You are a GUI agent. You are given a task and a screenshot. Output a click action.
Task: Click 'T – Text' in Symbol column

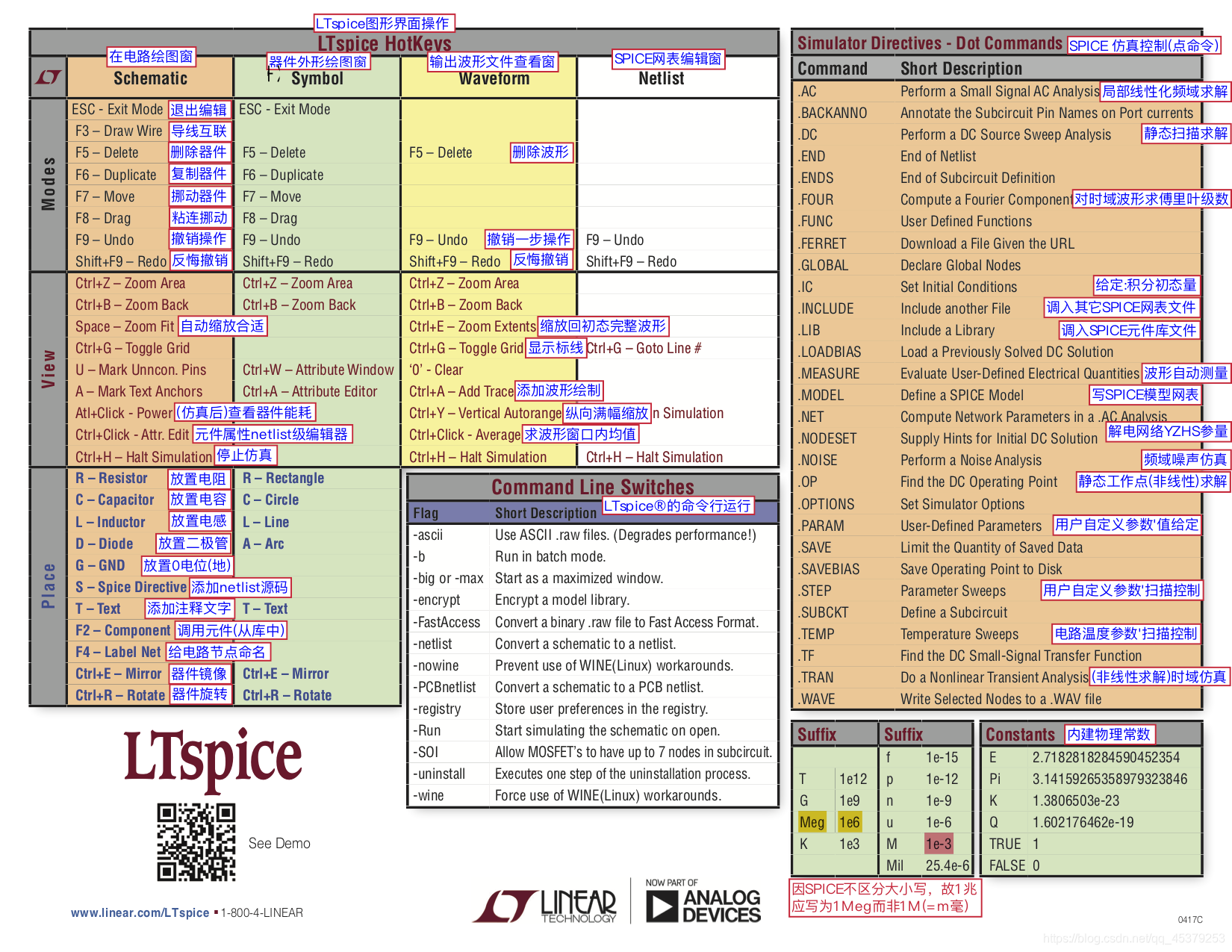265,609
